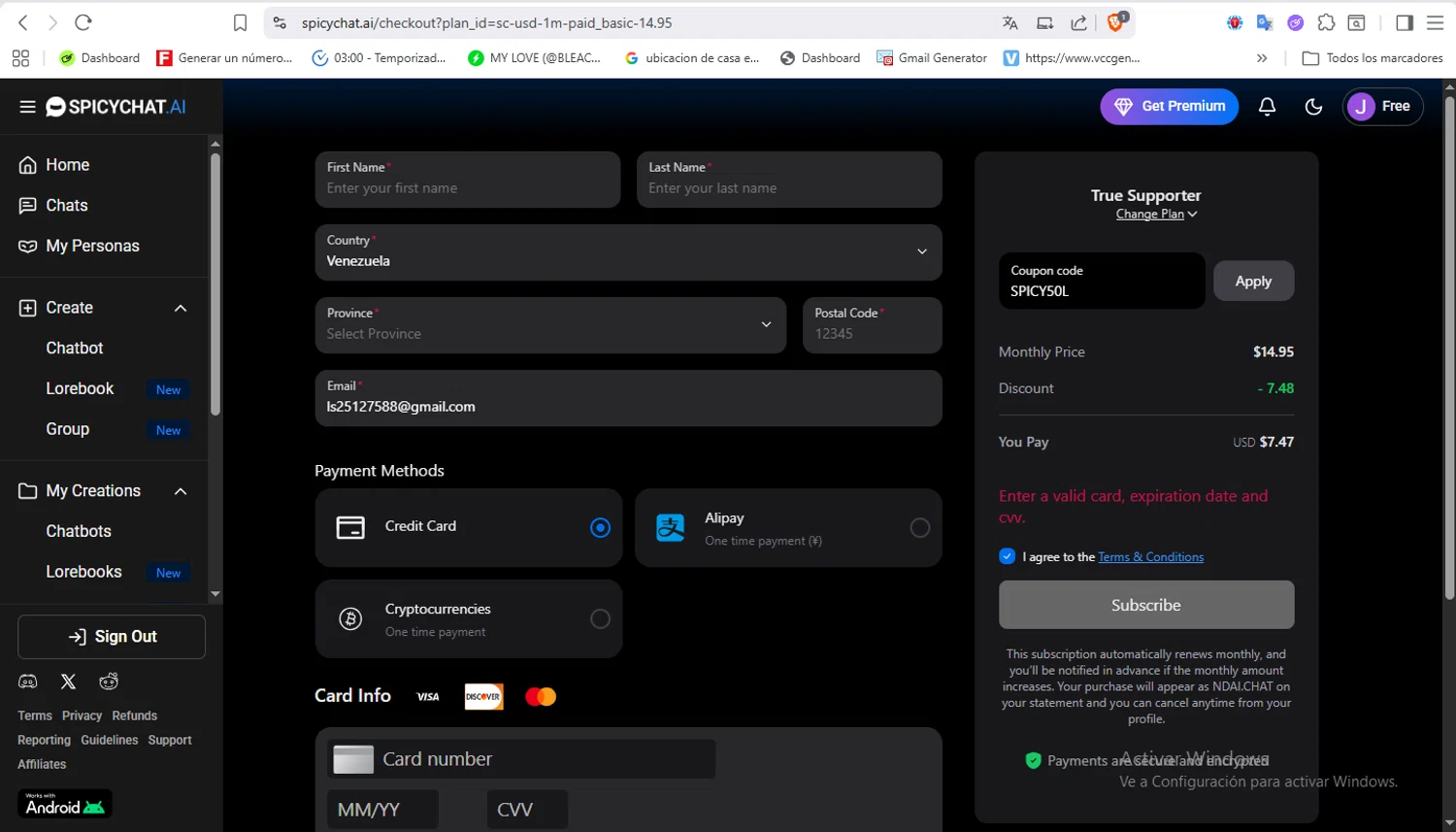Open Chatbot under Create

click(x=75, y=349)
